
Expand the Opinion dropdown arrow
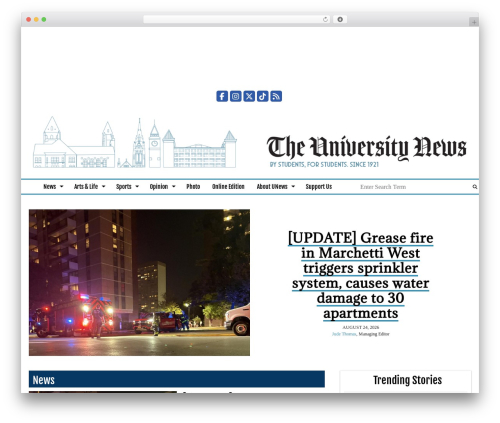point(174,187)
